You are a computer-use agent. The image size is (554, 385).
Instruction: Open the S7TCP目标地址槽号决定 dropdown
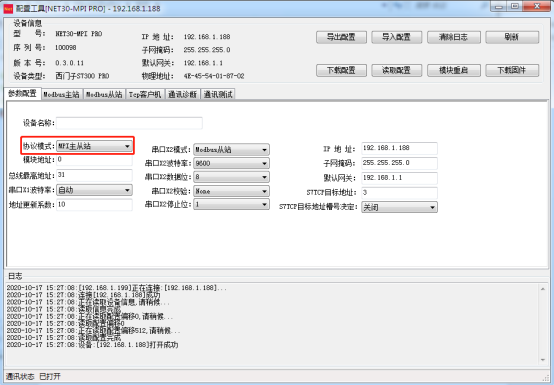pyautogui.click(x=399, y=207)
